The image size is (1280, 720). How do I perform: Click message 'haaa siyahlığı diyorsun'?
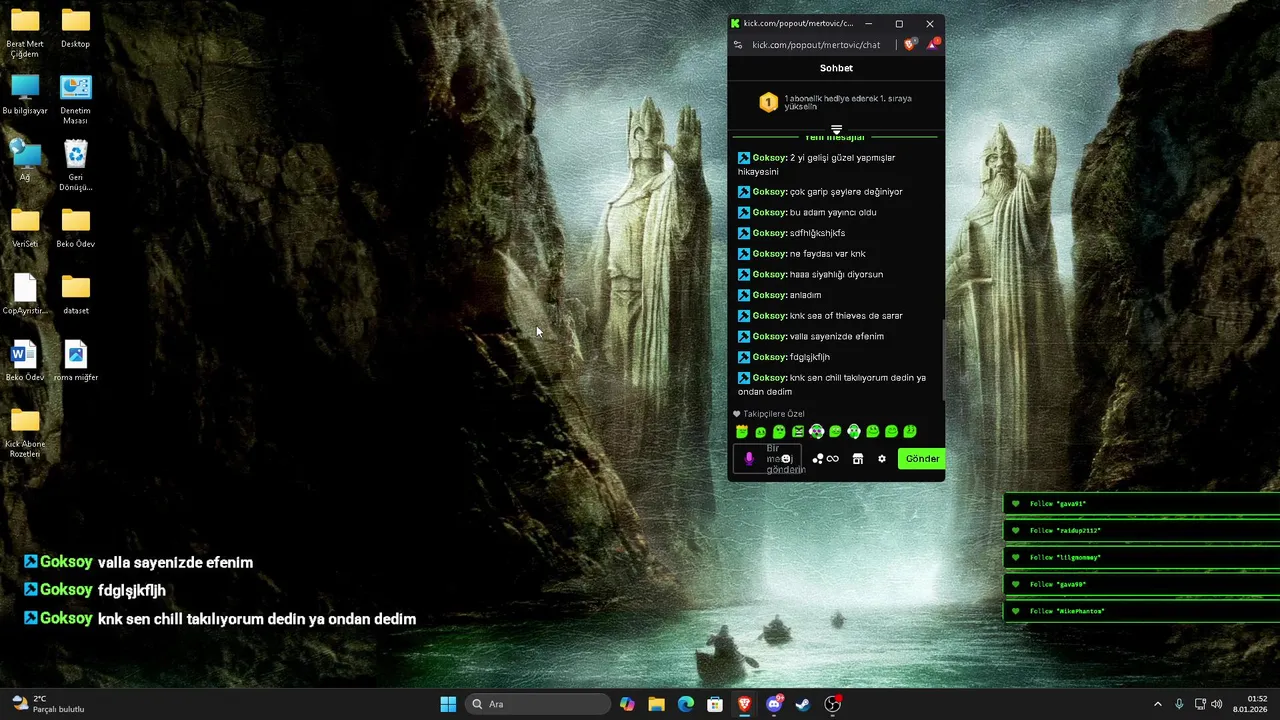coord(836,275)
